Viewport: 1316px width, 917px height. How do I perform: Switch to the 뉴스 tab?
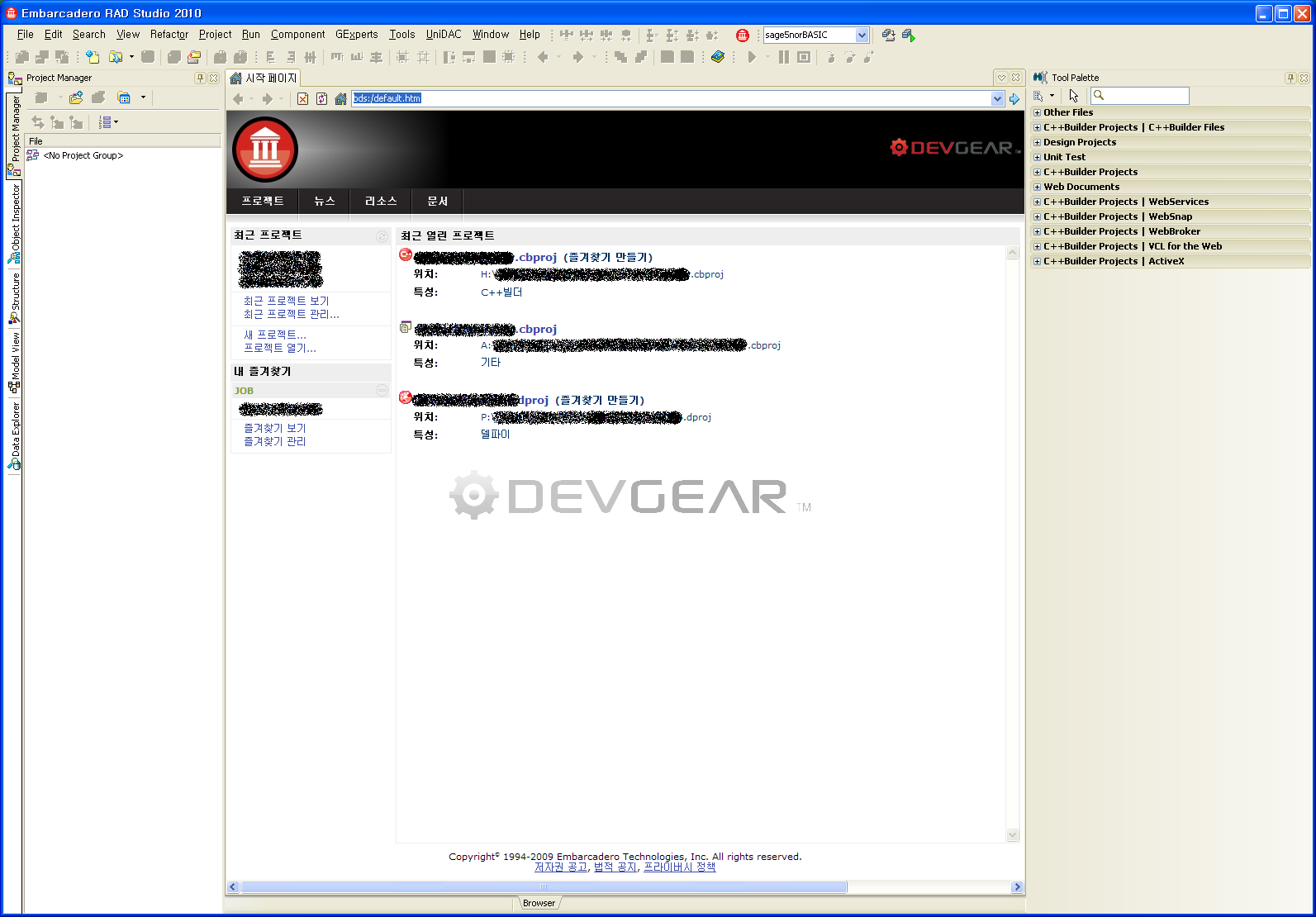(x=325, y=201)
